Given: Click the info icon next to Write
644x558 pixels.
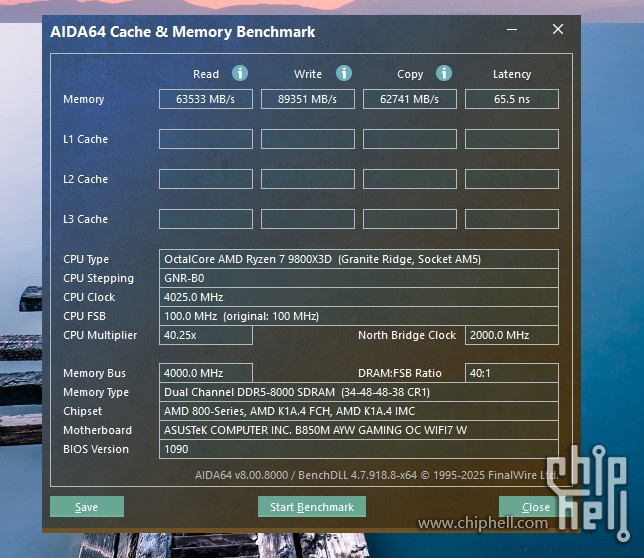Looking at the screenshot, I should click(344, 73).
